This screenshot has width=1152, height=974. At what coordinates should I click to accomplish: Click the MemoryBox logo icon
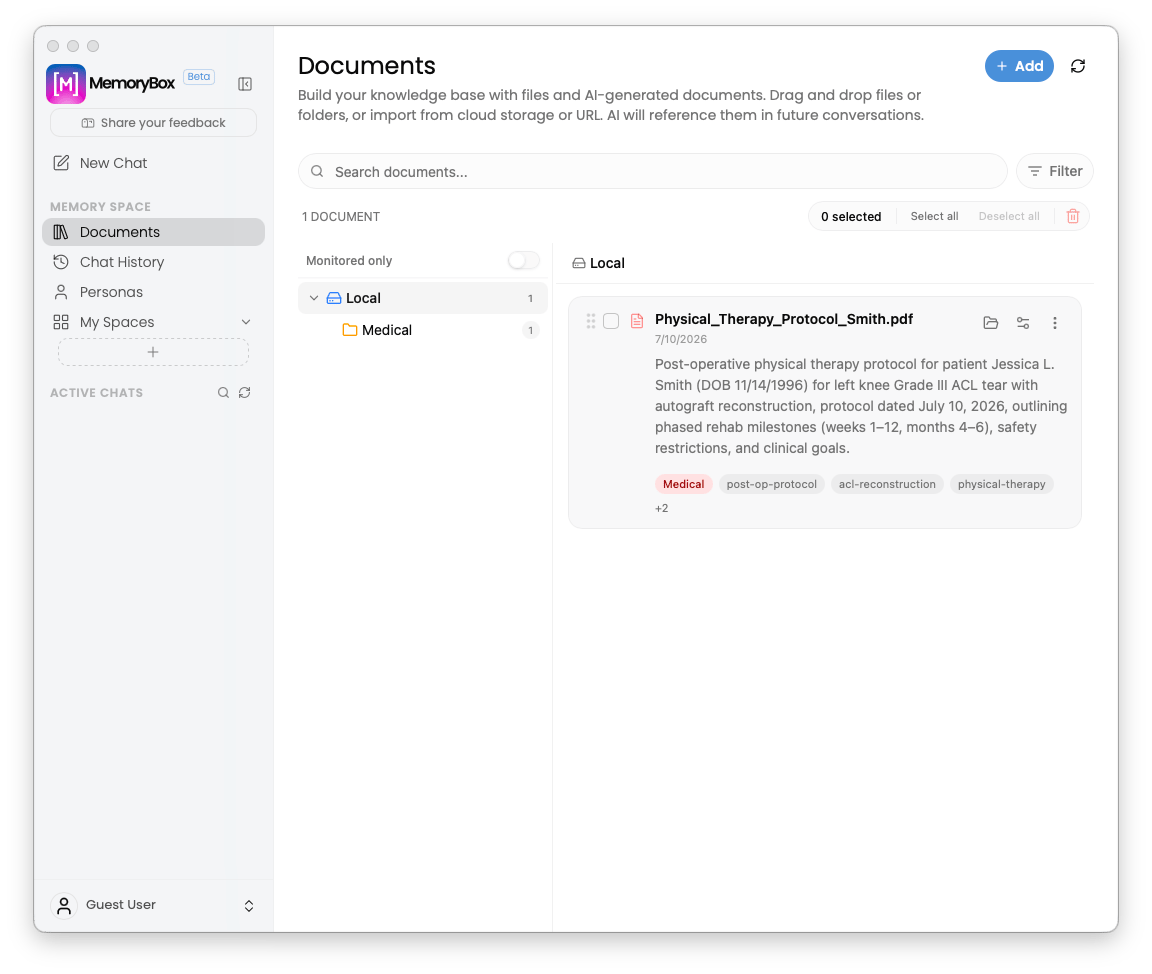65,84
